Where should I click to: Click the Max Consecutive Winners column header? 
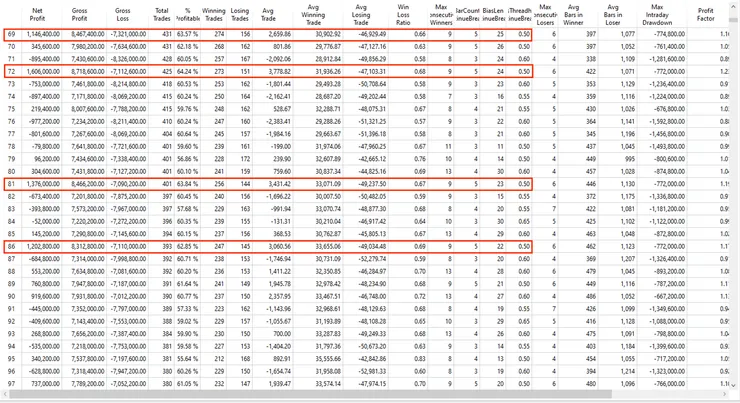pos(441,15)
